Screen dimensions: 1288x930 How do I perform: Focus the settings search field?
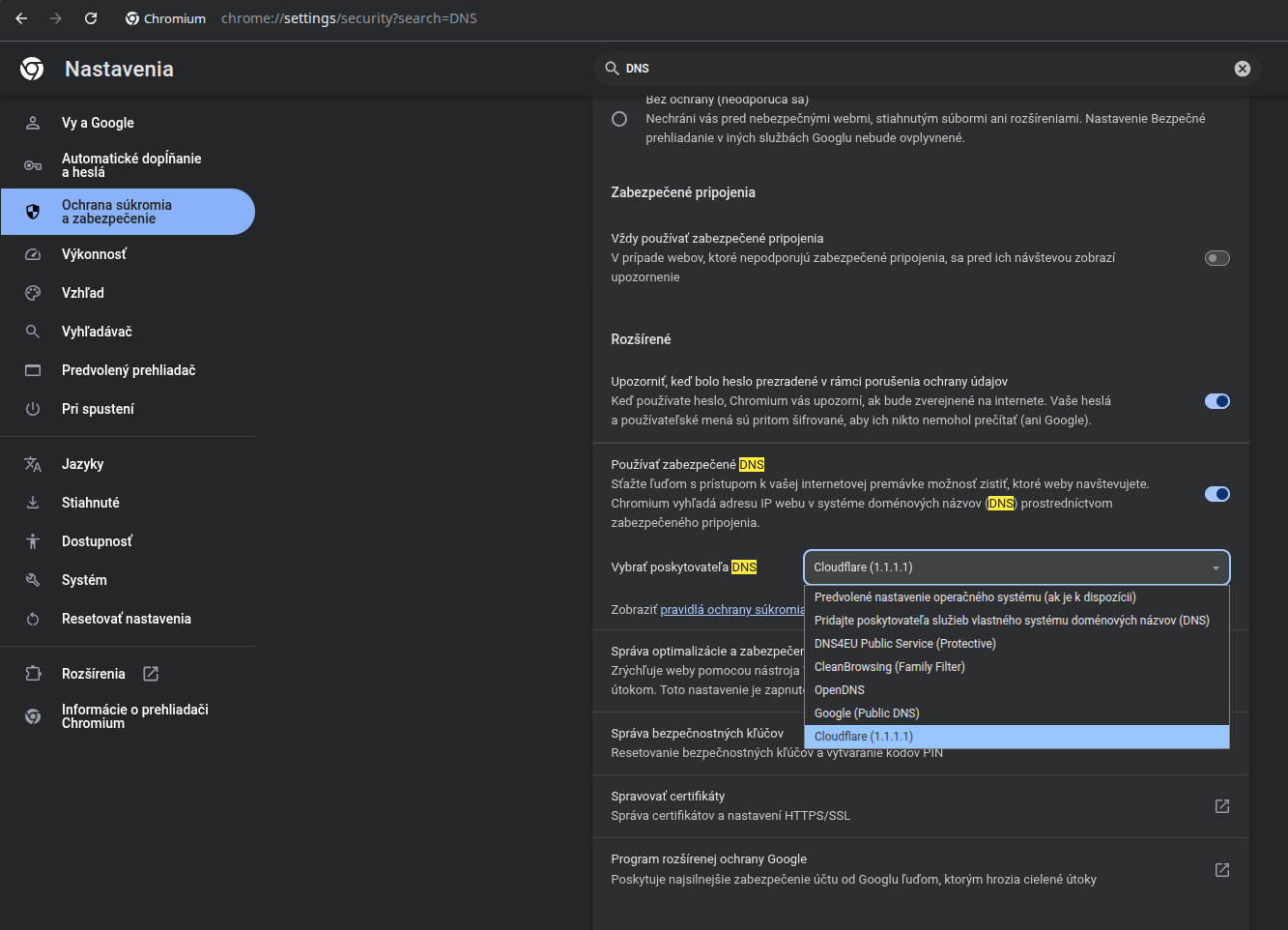[918, 69]
